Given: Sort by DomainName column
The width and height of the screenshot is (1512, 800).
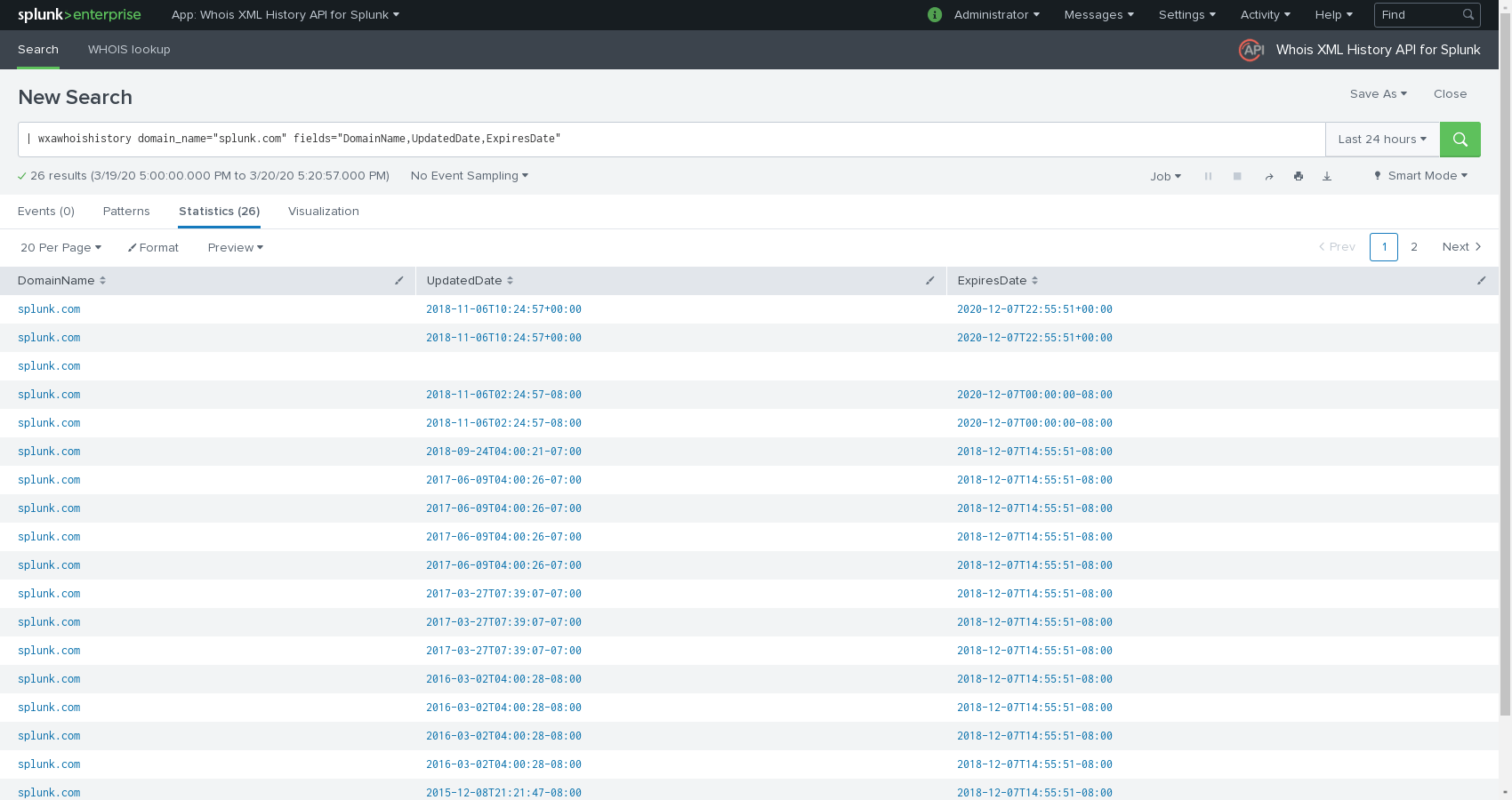Looking at the screenshot, I should click(61, 281).
